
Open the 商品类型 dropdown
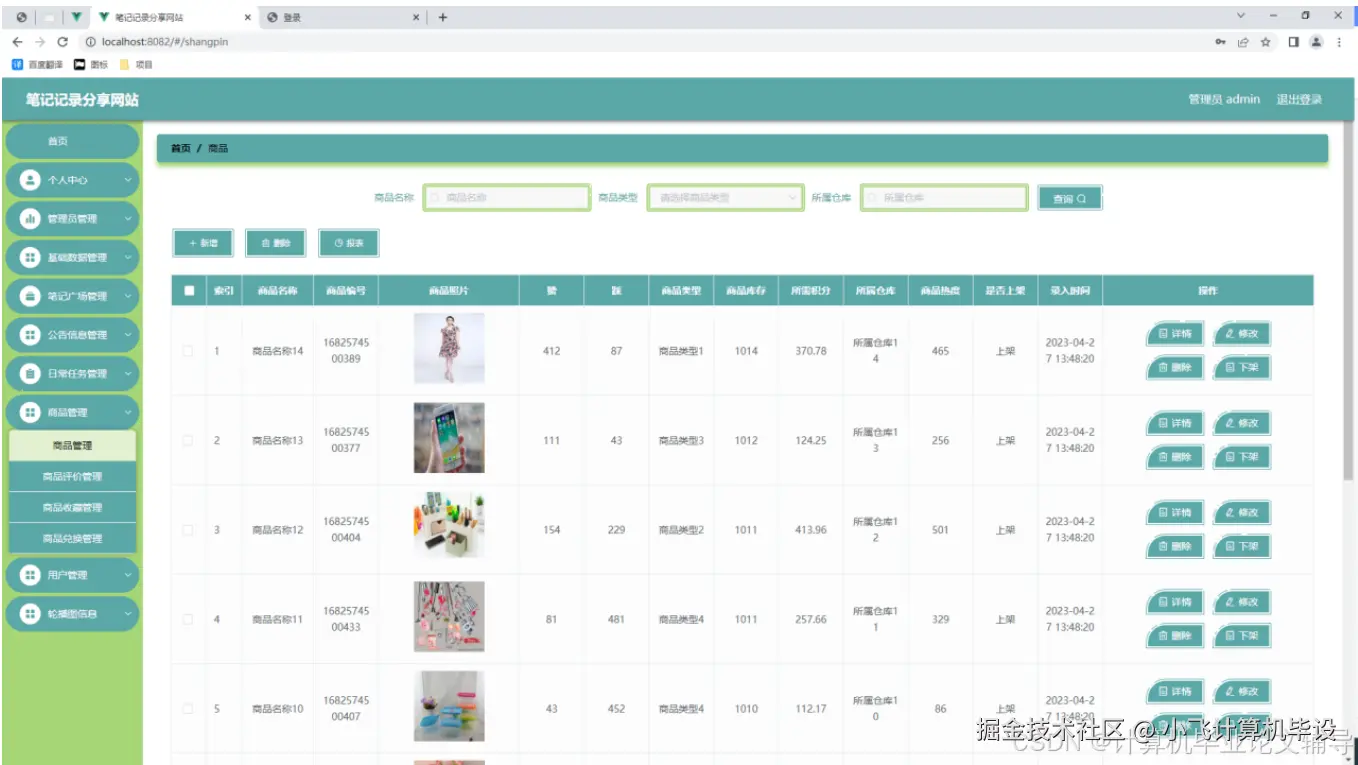(x=723, y=197)
